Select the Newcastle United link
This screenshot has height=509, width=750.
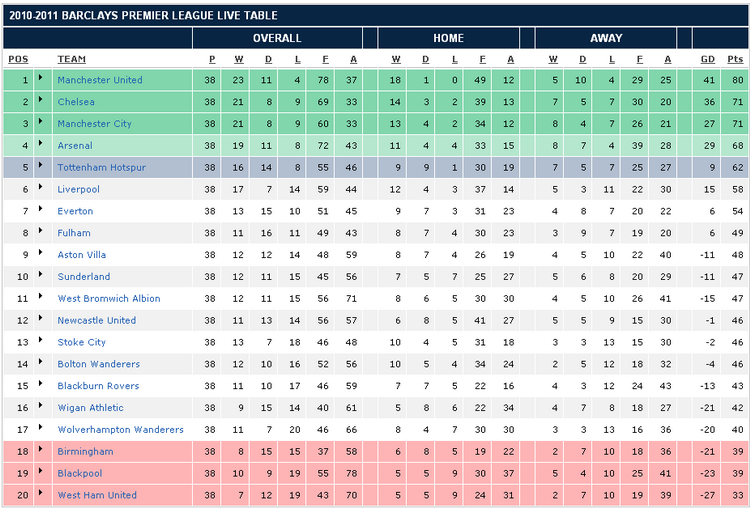point(96,320)
